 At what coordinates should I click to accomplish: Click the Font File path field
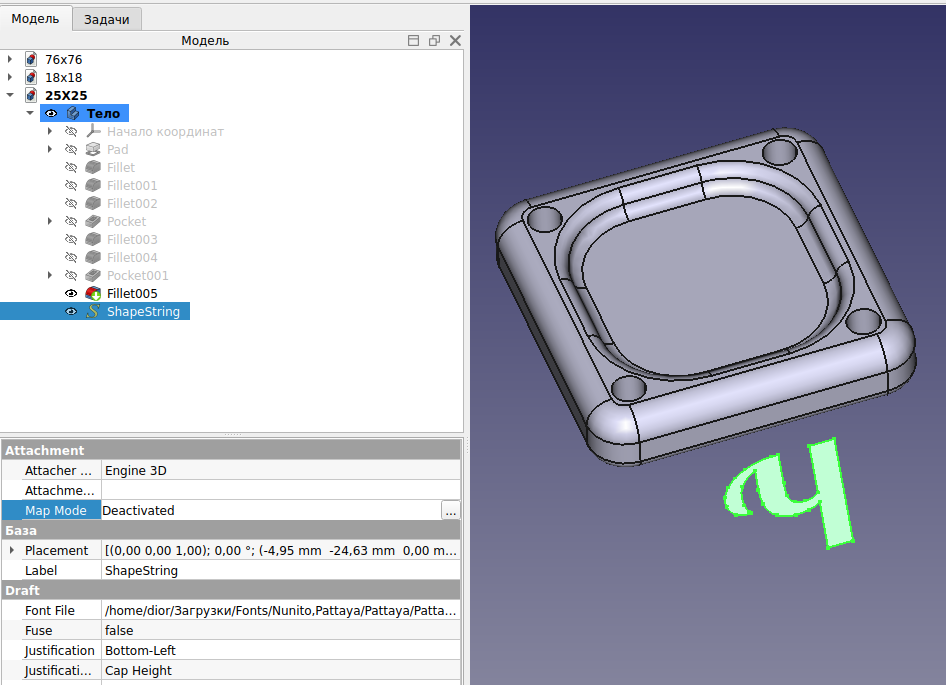[280, 610]
